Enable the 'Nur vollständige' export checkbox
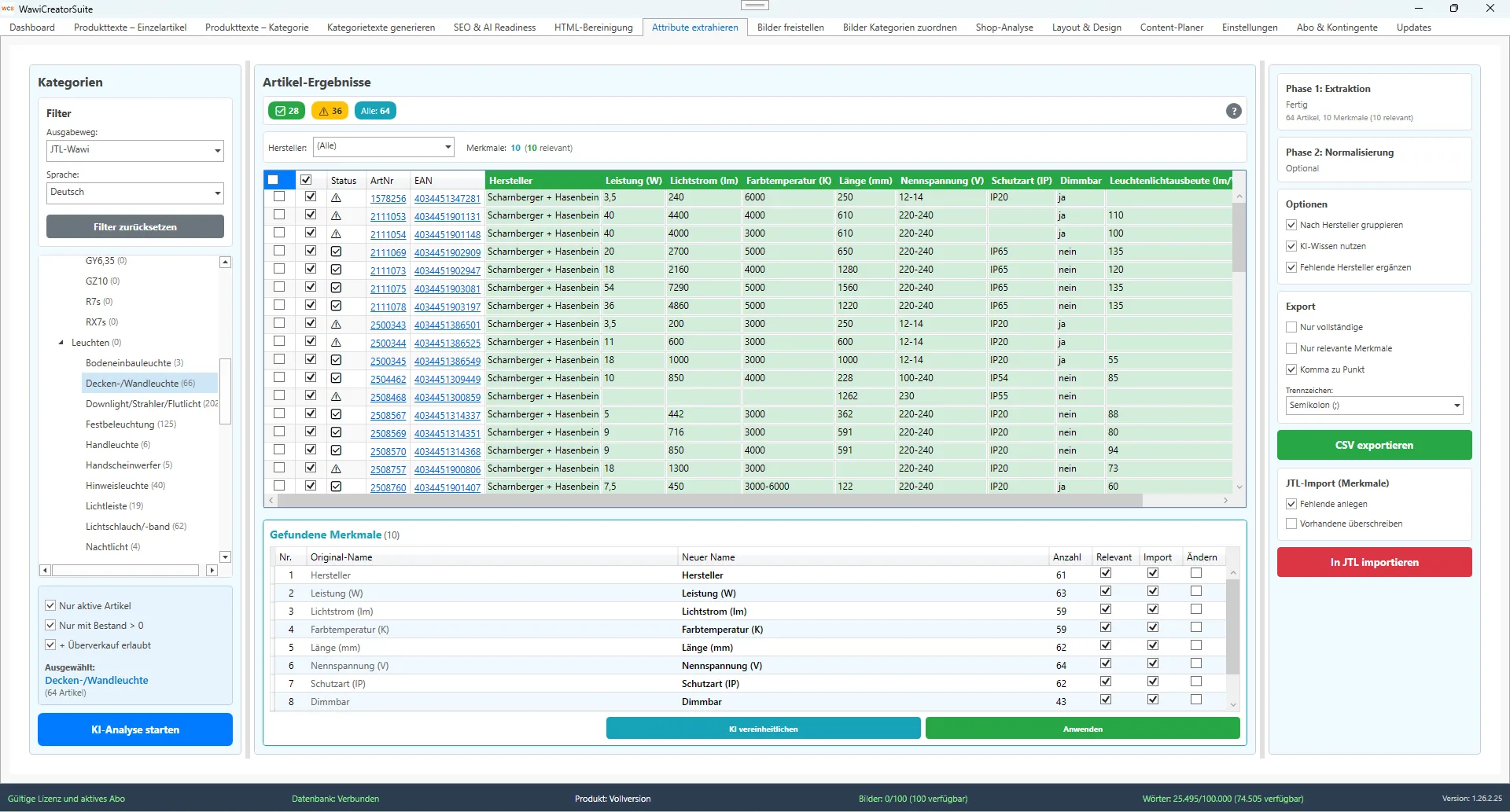The height and width of the screenshot is (812, 1510). 1291,327
